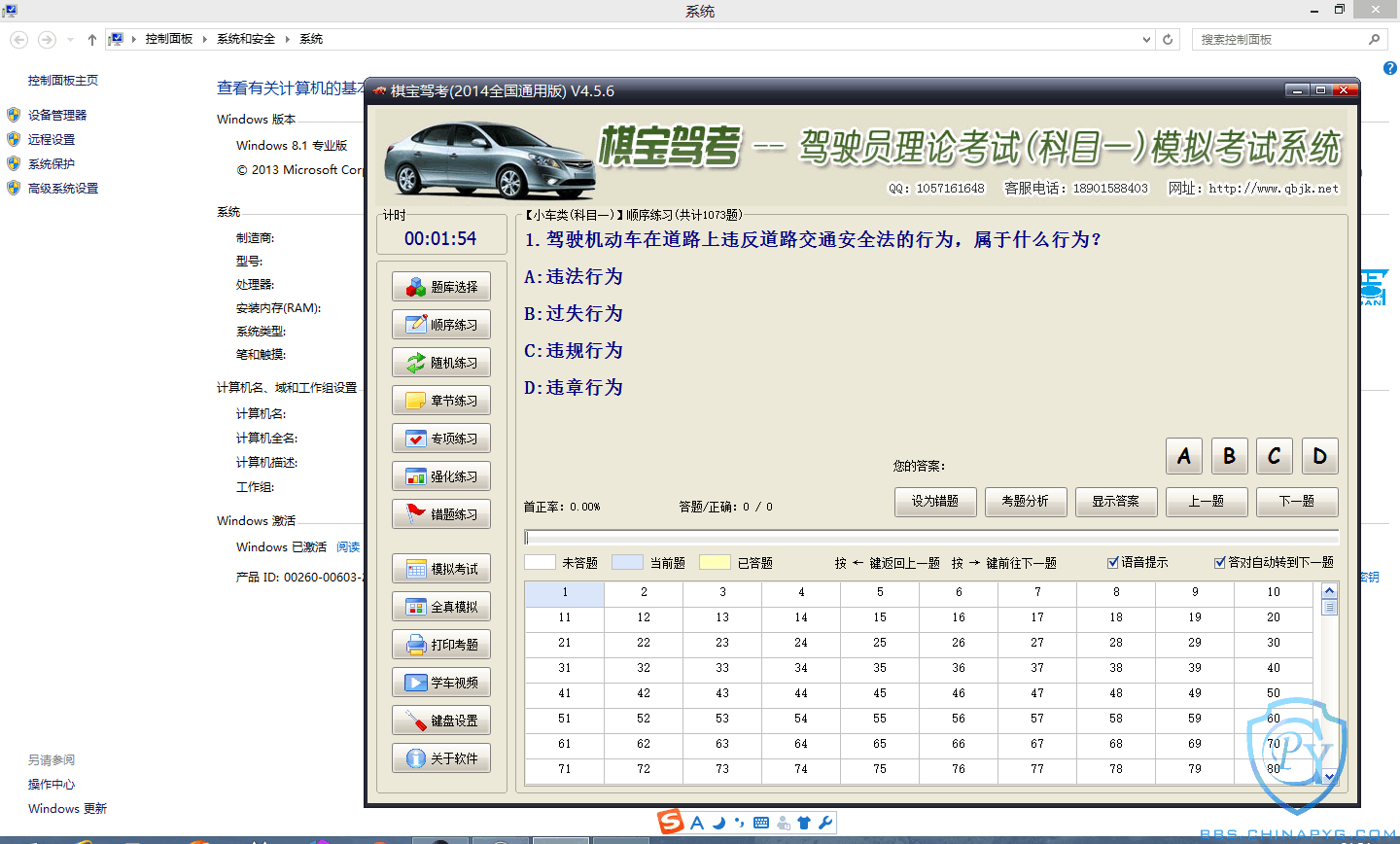Open 题库选择 question bank selection
1400x844 pixels.
[441, 287]
